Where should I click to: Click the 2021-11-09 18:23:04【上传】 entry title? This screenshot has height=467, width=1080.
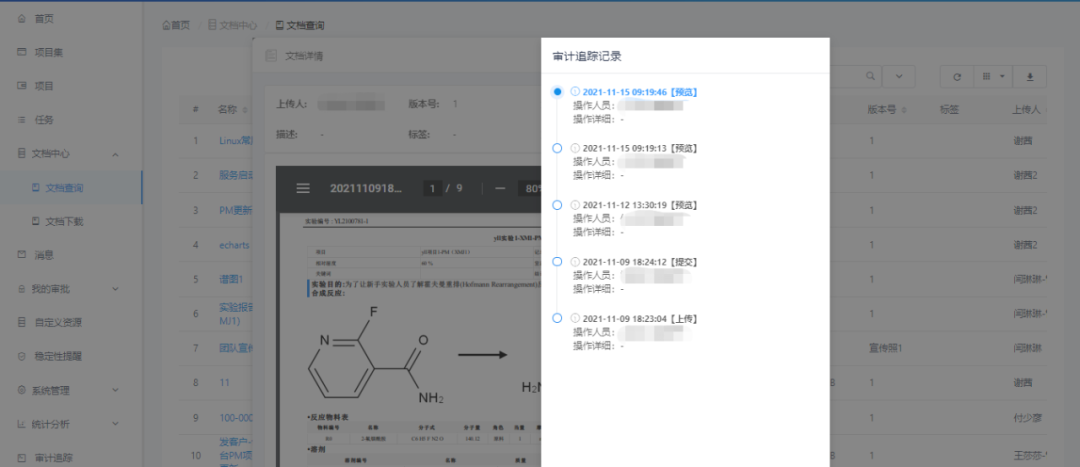[641, 319]
